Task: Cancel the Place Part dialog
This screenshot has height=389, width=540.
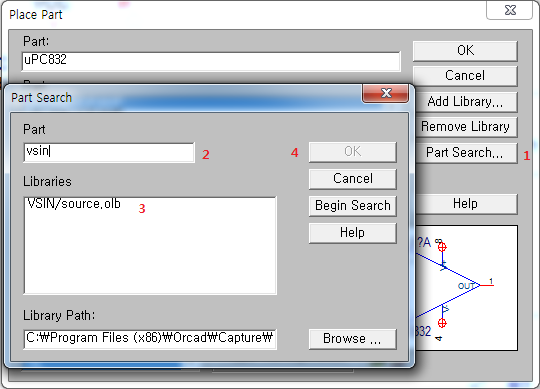Action: [x=465, y=76]
